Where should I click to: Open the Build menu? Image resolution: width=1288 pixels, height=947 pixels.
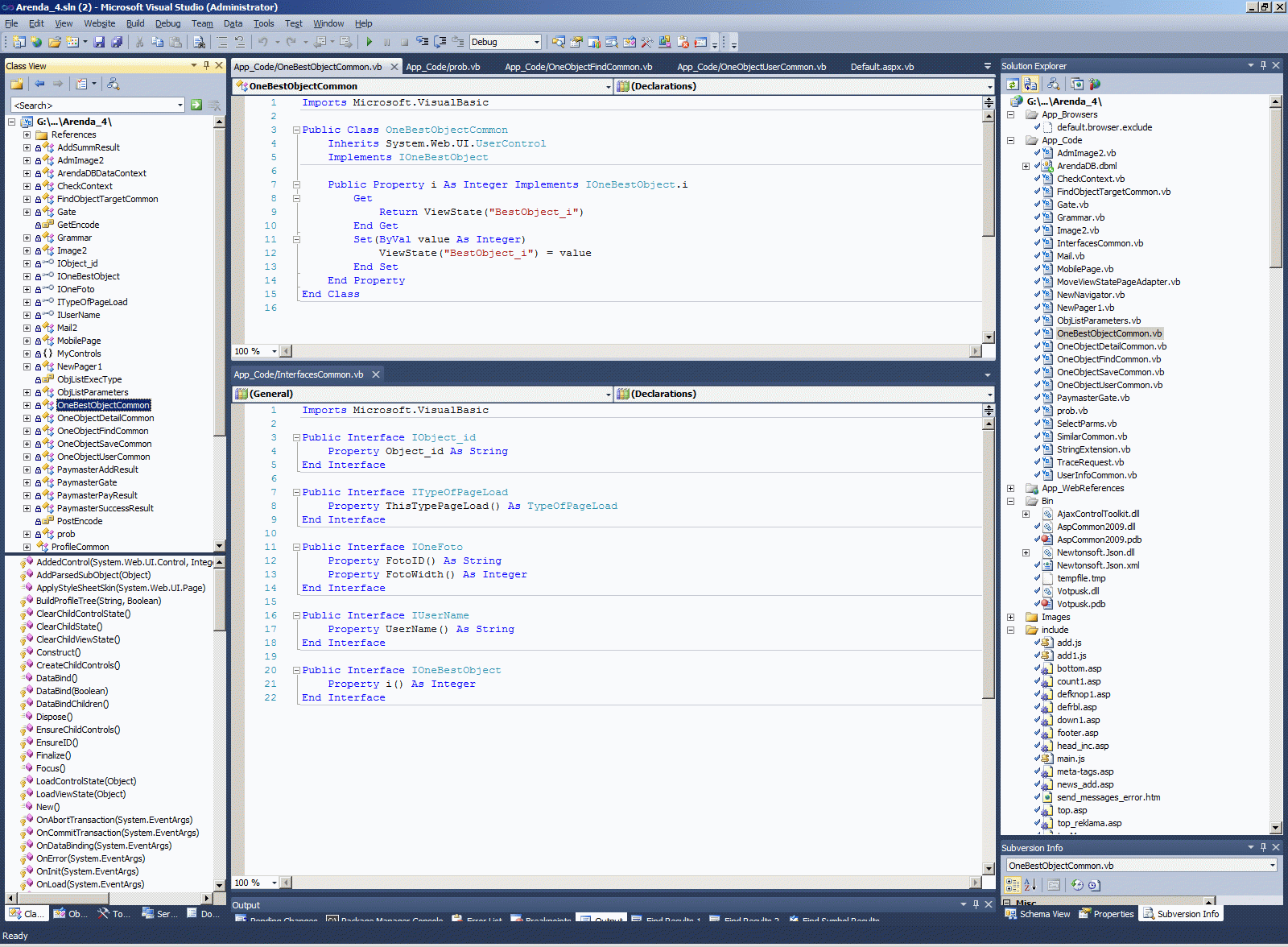(x=135, y=23)
